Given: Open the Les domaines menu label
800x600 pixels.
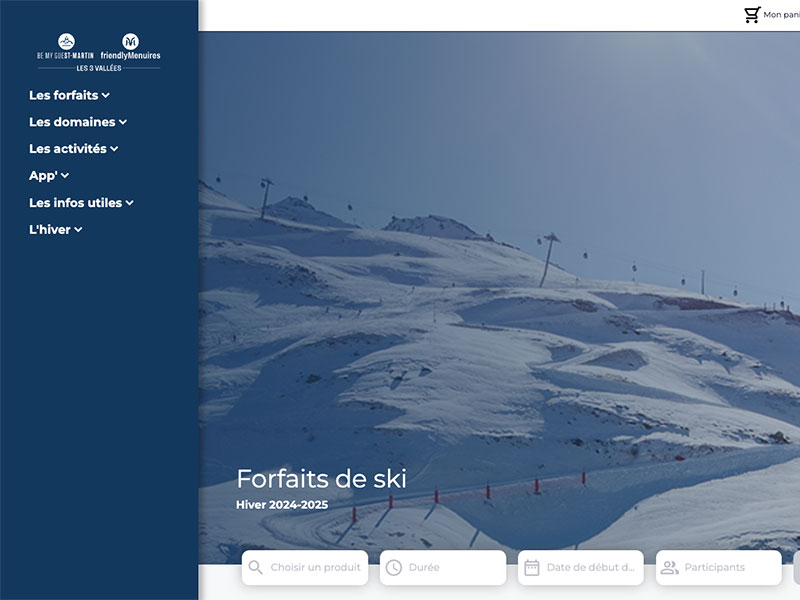Looking at the screenshot, I should coord(72,123).
